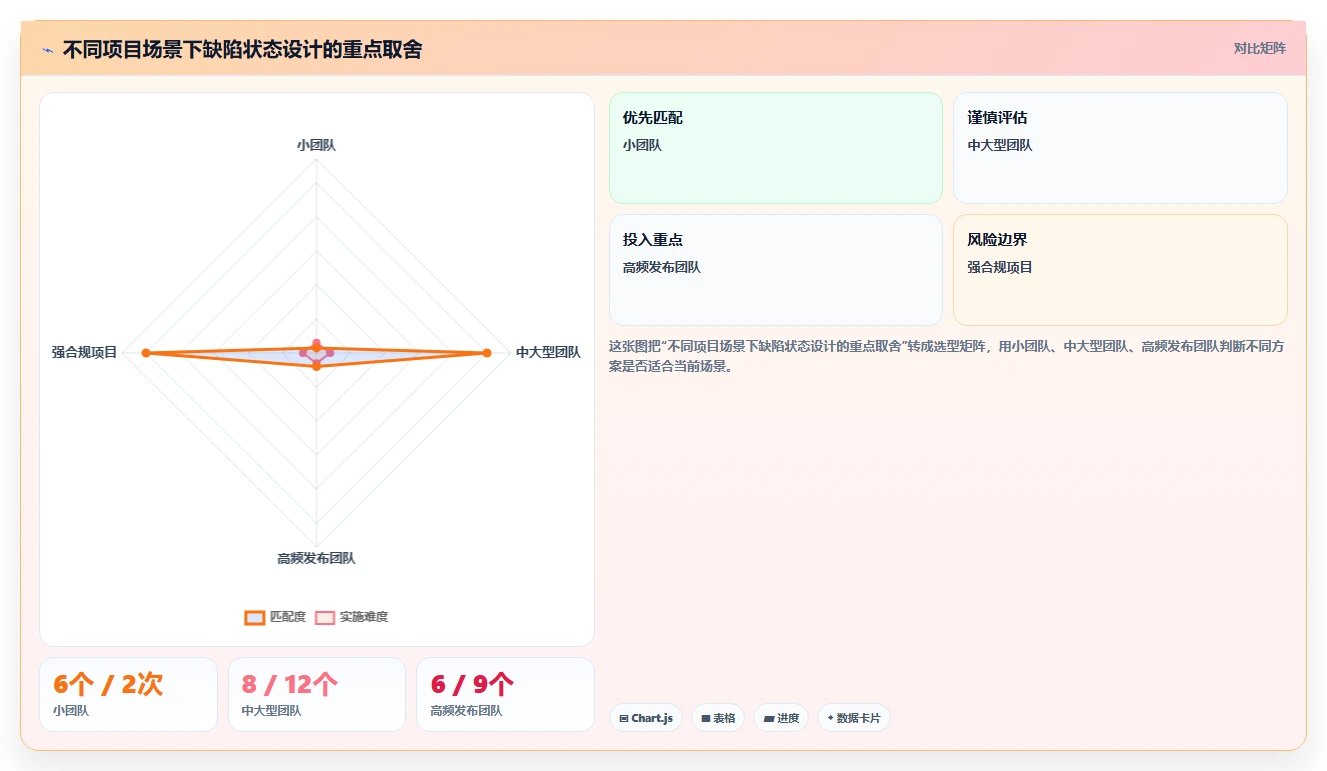The width and height of the screenshot is (1327, 771).
Task: Click 高频发布团队 text in 投入重点 card
Action: pos(662,268)
